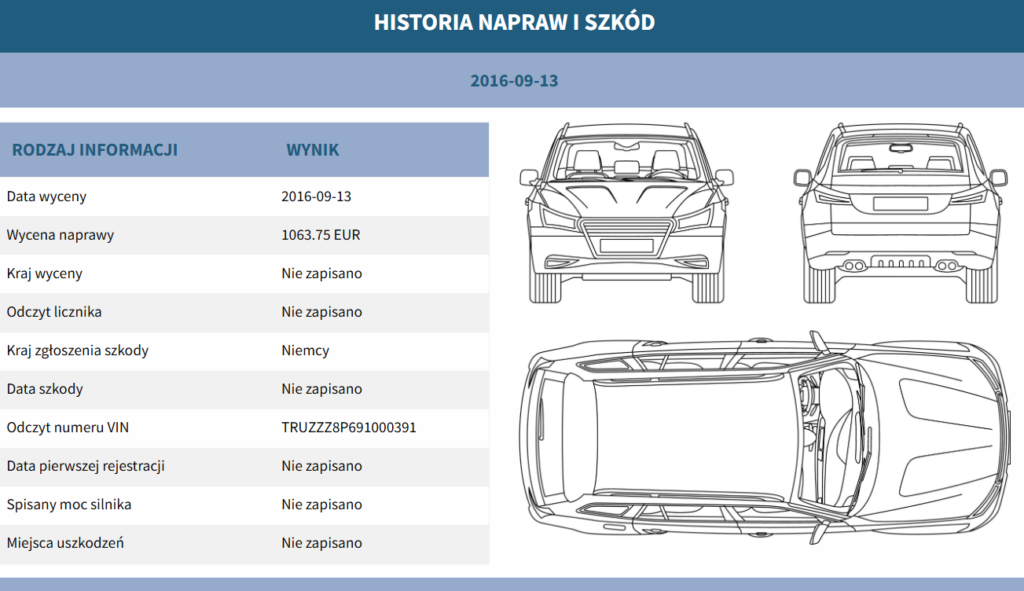Click the 'Data szkody' row label
The width and height of the screenshot is (1024, 591).
(x=45, y=389)
